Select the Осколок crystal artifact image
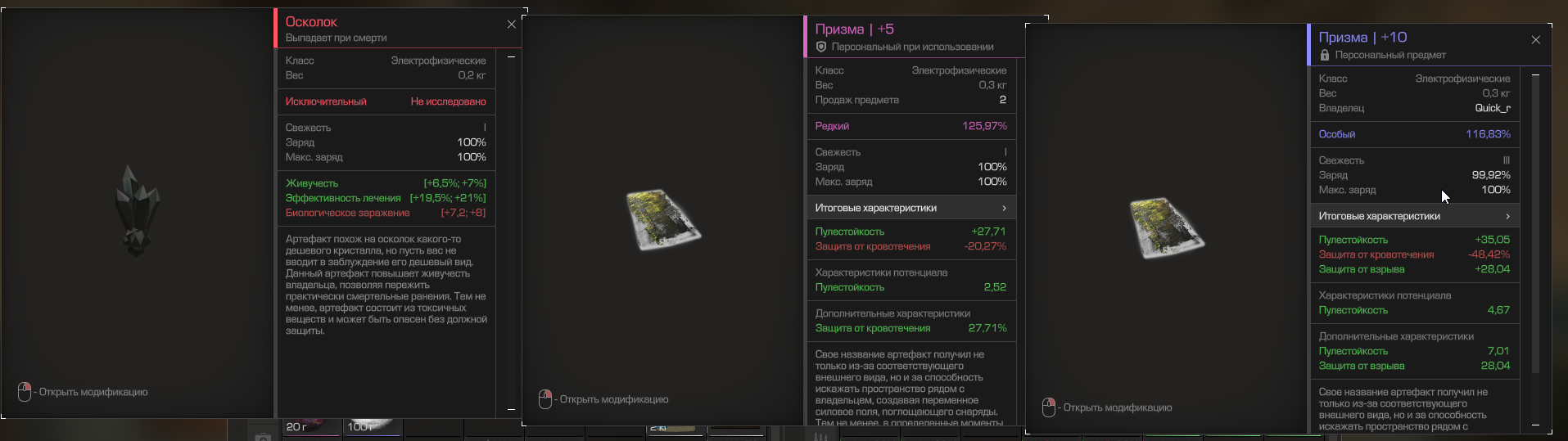The height and width of the screenshot is (441, 1568). tap(137, 210)
